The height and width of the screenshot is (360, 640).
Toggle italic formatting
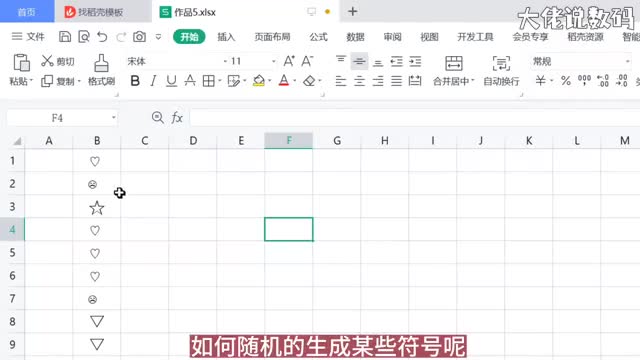(153, 81)
